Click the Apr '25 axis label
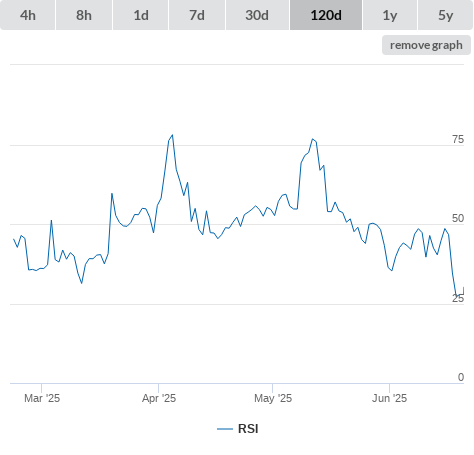 [x=159, y=398]
